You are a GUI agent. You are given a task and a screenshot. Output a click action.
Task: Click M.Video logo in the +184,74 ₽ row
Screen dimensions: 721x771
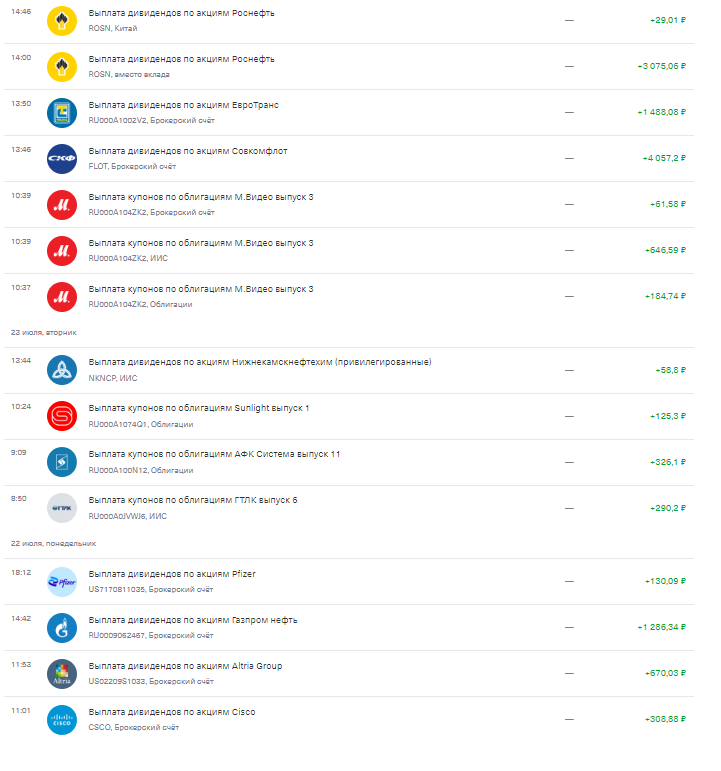tap(61, 297)
